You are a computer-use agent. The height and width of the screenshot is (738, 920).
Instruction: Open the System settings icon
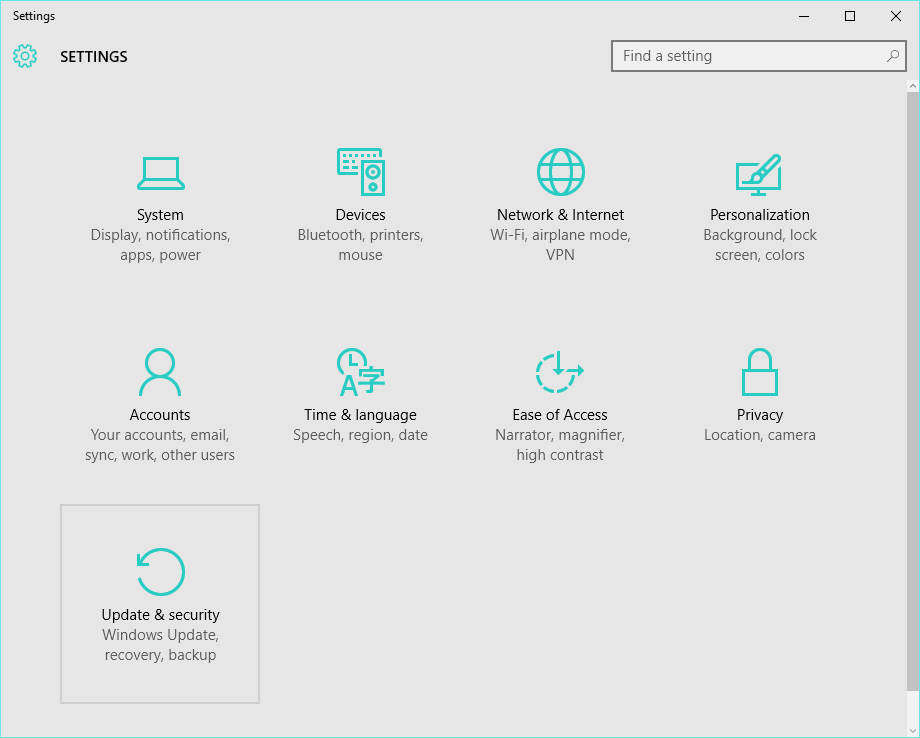[x=160, y=172]
